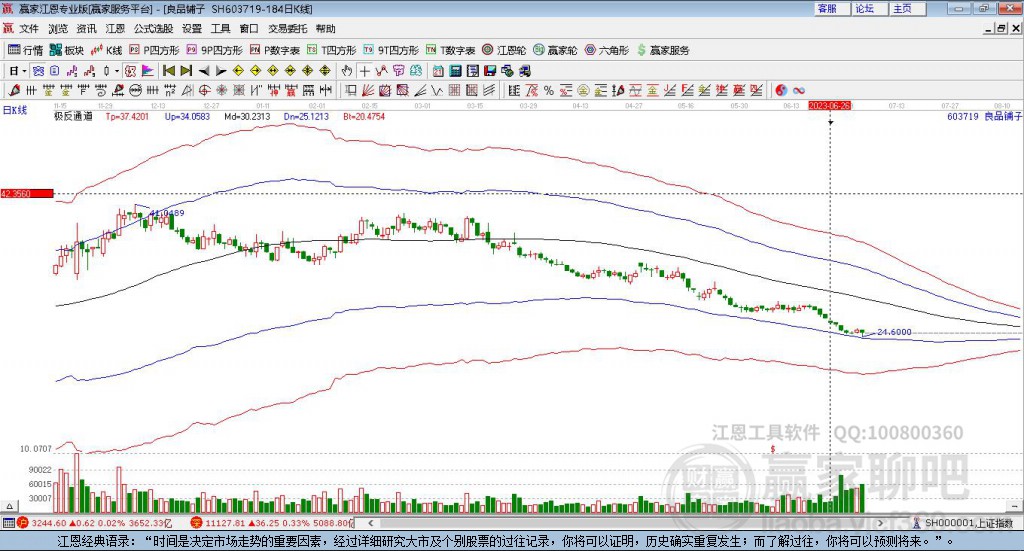Click the date marker 2023-06-26
Screen dimensions: 1024x551
point(829,105)
